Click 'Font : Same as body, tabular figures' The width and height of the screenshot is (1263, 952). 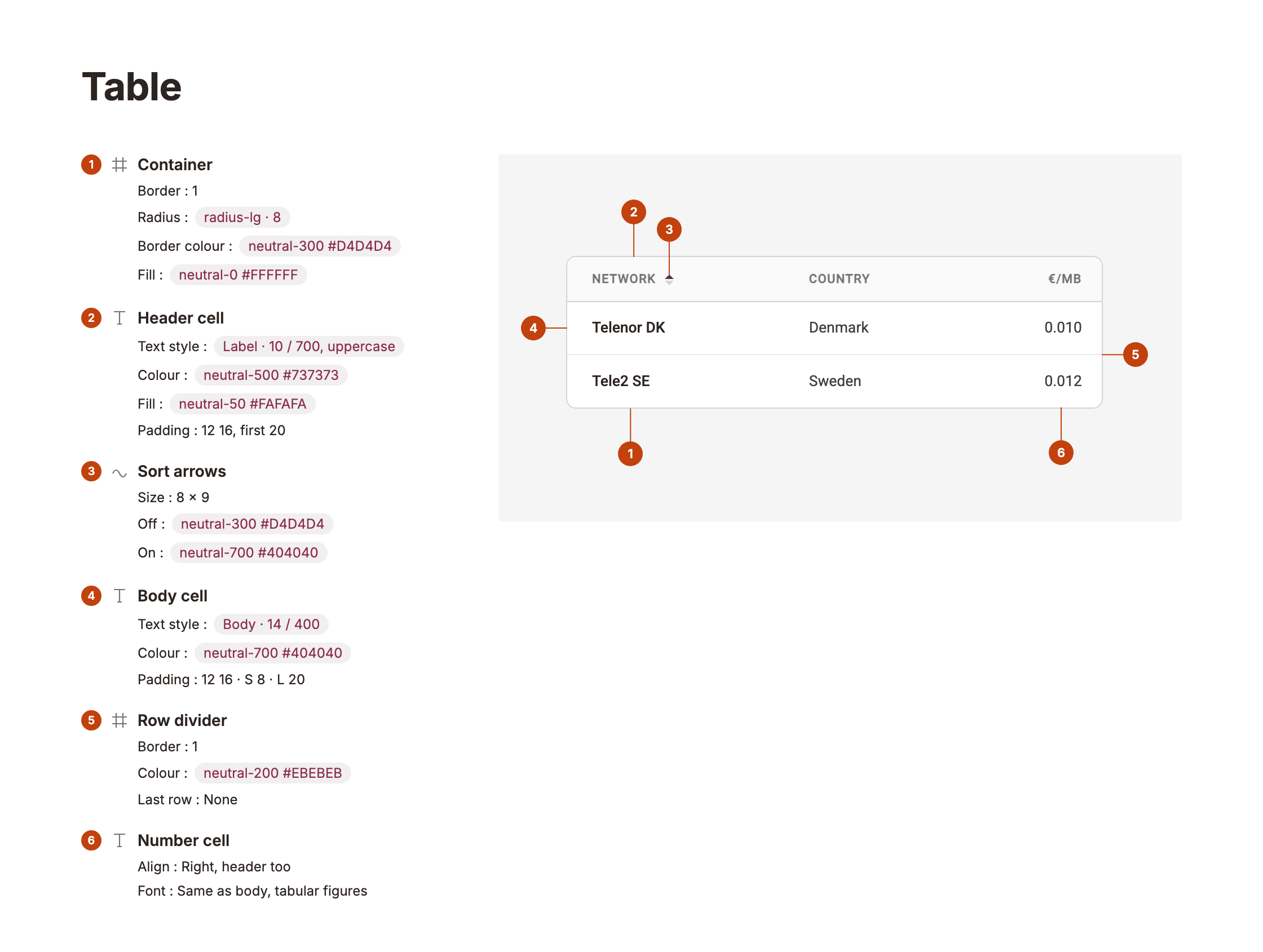point(253,892)
